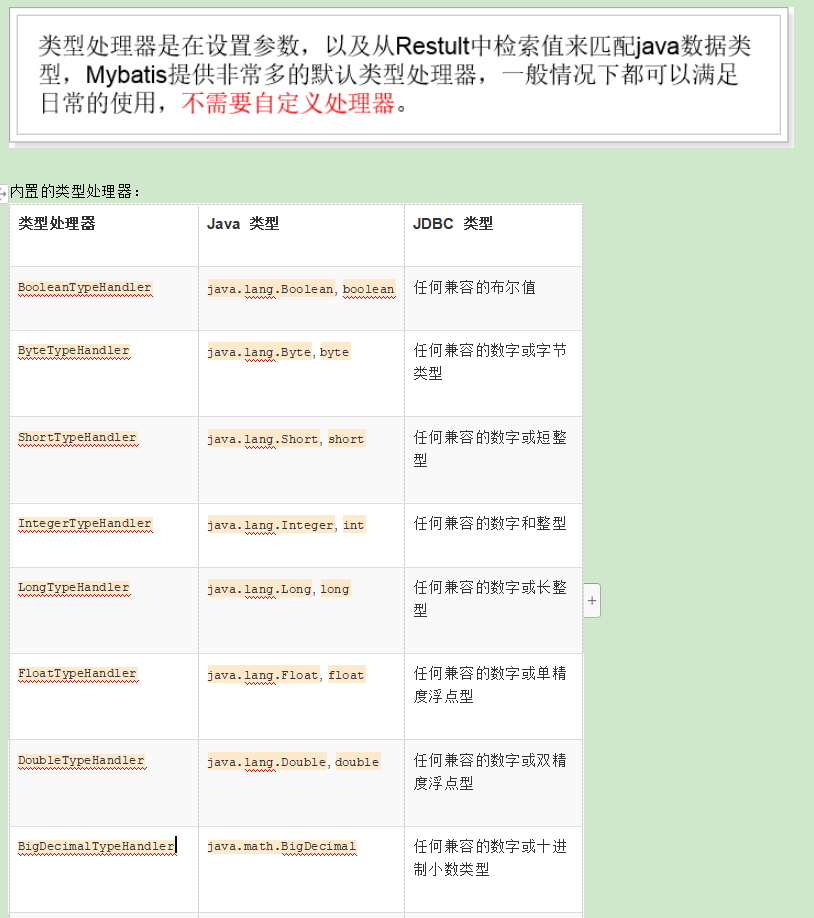Click the plus button beside the table
This screenshot has height=918, width=814.
592,601
